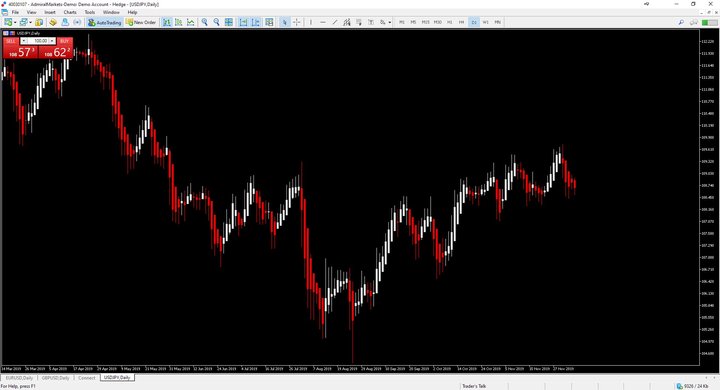This screenshot has width=720, height=390.
Task: Open the Profiles toolbar icon
Action: [x=23, y=22]
